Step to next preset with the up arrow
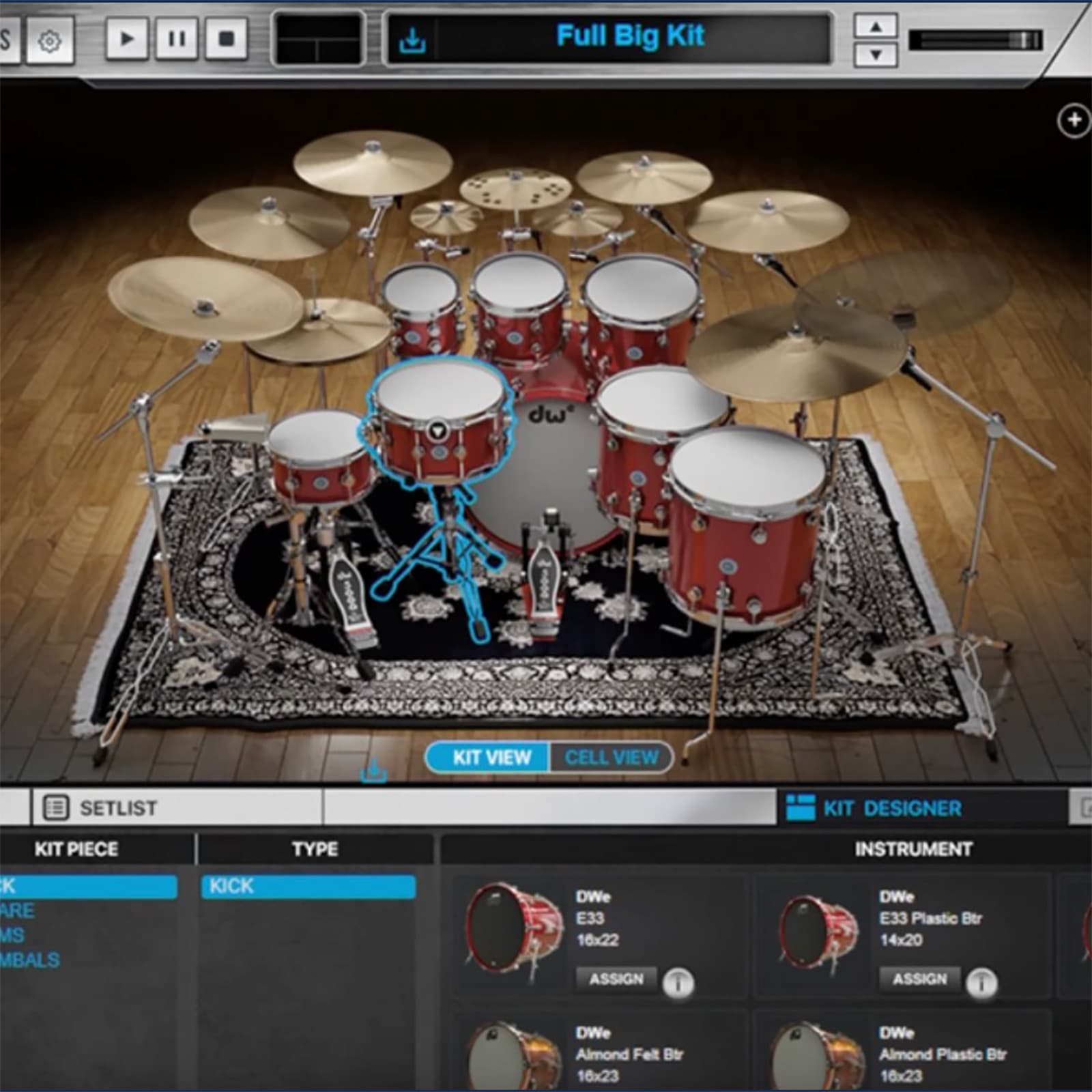The height and width of the screenshot is (1092, 1092). [x=874, y=27]
